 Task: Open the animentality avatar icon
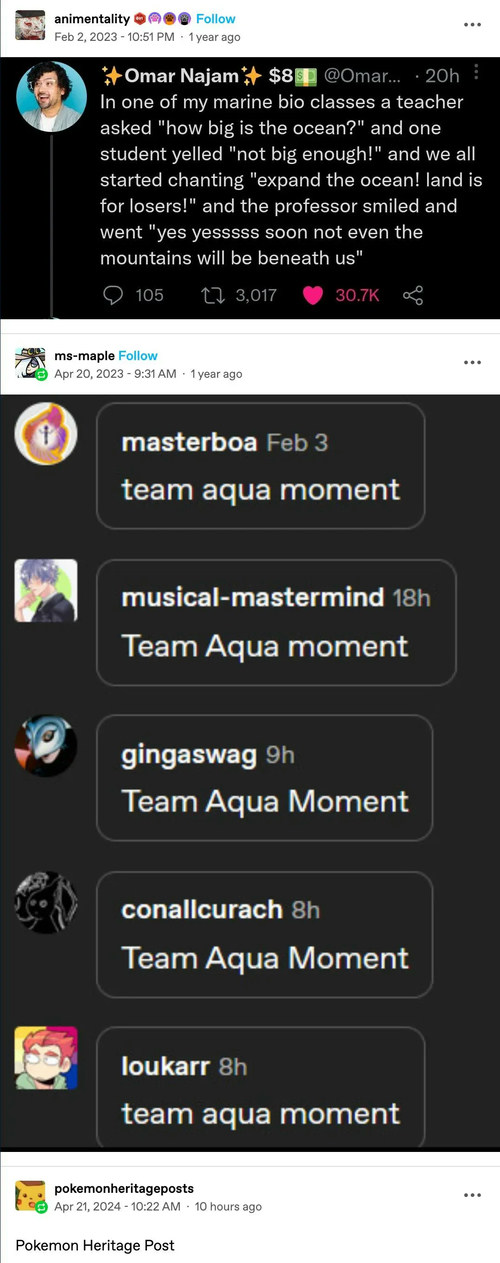[30, 26]
